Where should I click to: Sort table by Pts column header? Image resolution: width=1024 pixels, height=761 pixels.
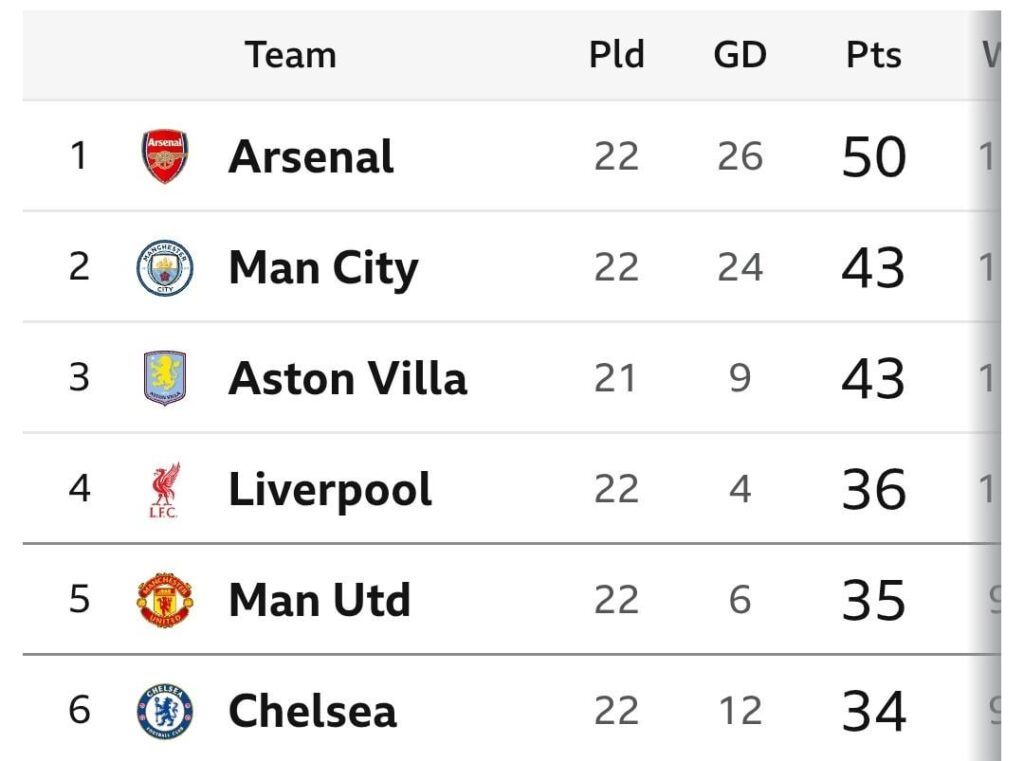click(874, 55)
